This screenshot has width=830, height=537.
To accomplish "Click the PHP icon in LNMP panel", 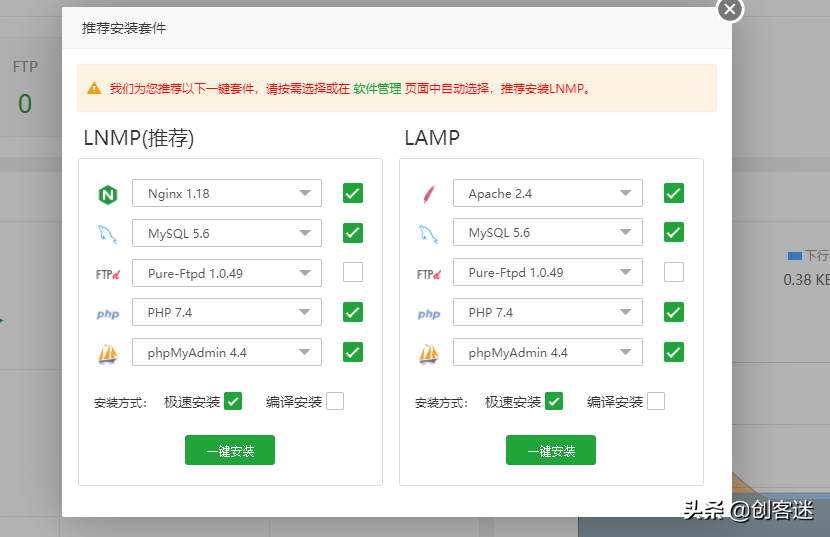I will coord(108,313).
